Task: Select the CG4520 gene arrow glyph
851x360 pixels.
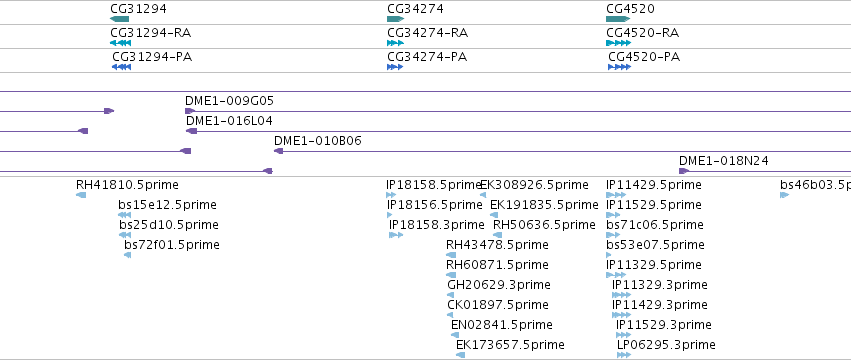Action: tap(618, 19)
